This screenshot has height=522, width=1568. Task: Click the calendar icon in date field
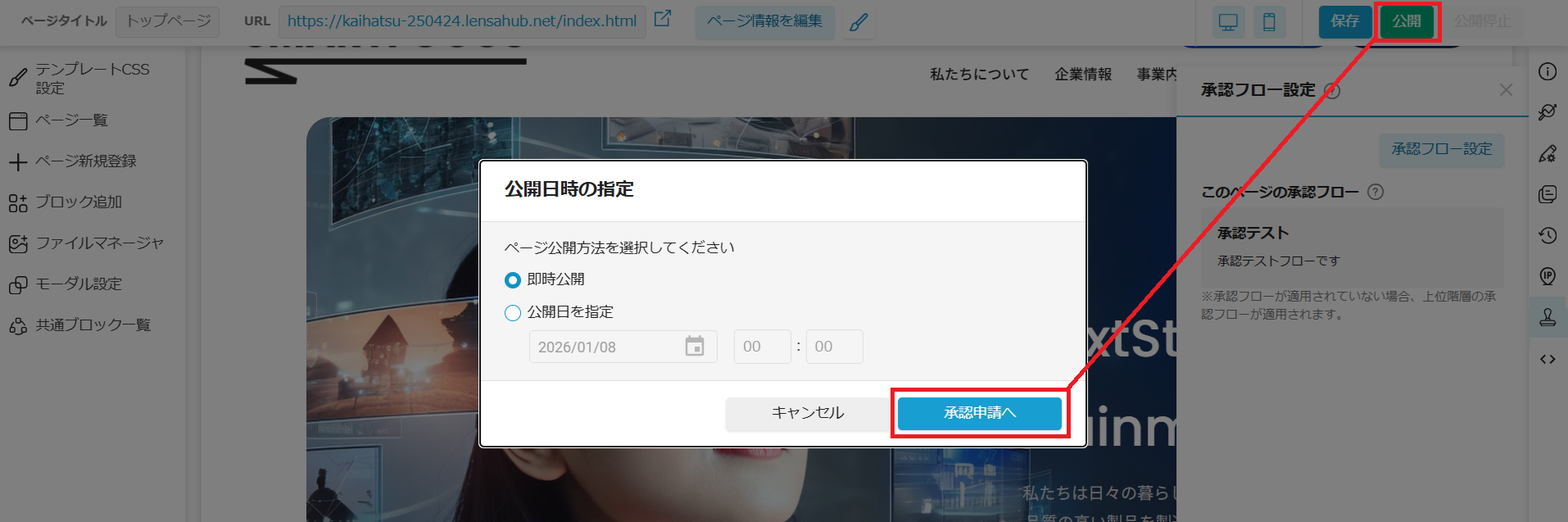pos(695,347)
